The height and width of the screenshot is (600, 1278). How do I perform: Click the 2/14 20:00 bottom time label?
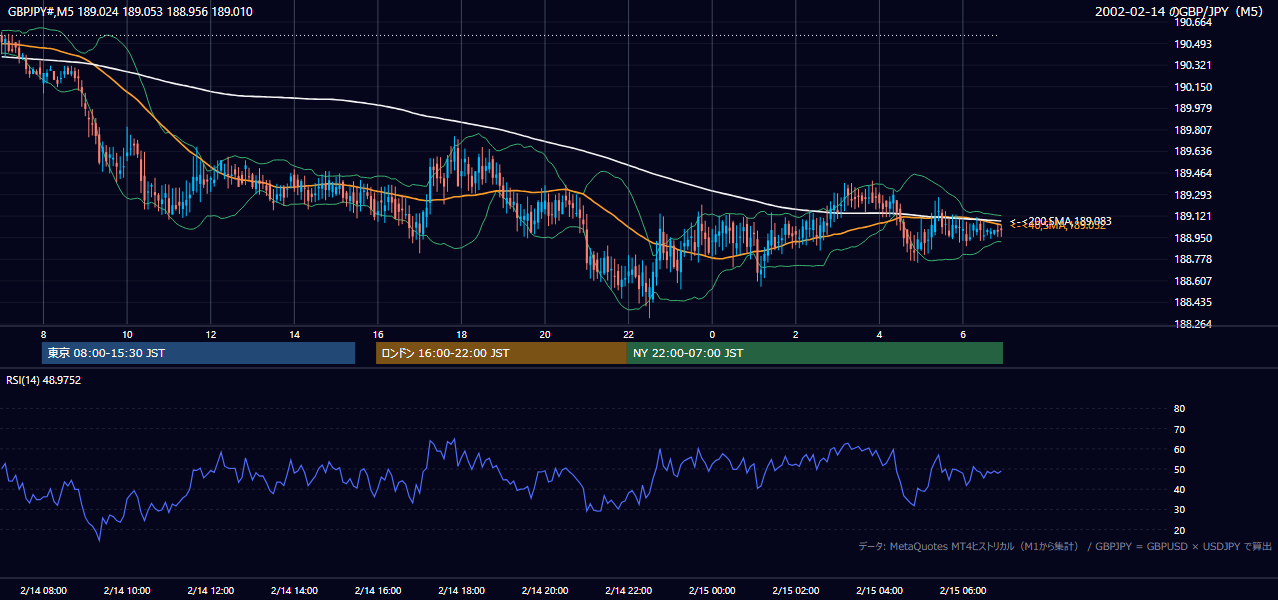click(545, 590)
